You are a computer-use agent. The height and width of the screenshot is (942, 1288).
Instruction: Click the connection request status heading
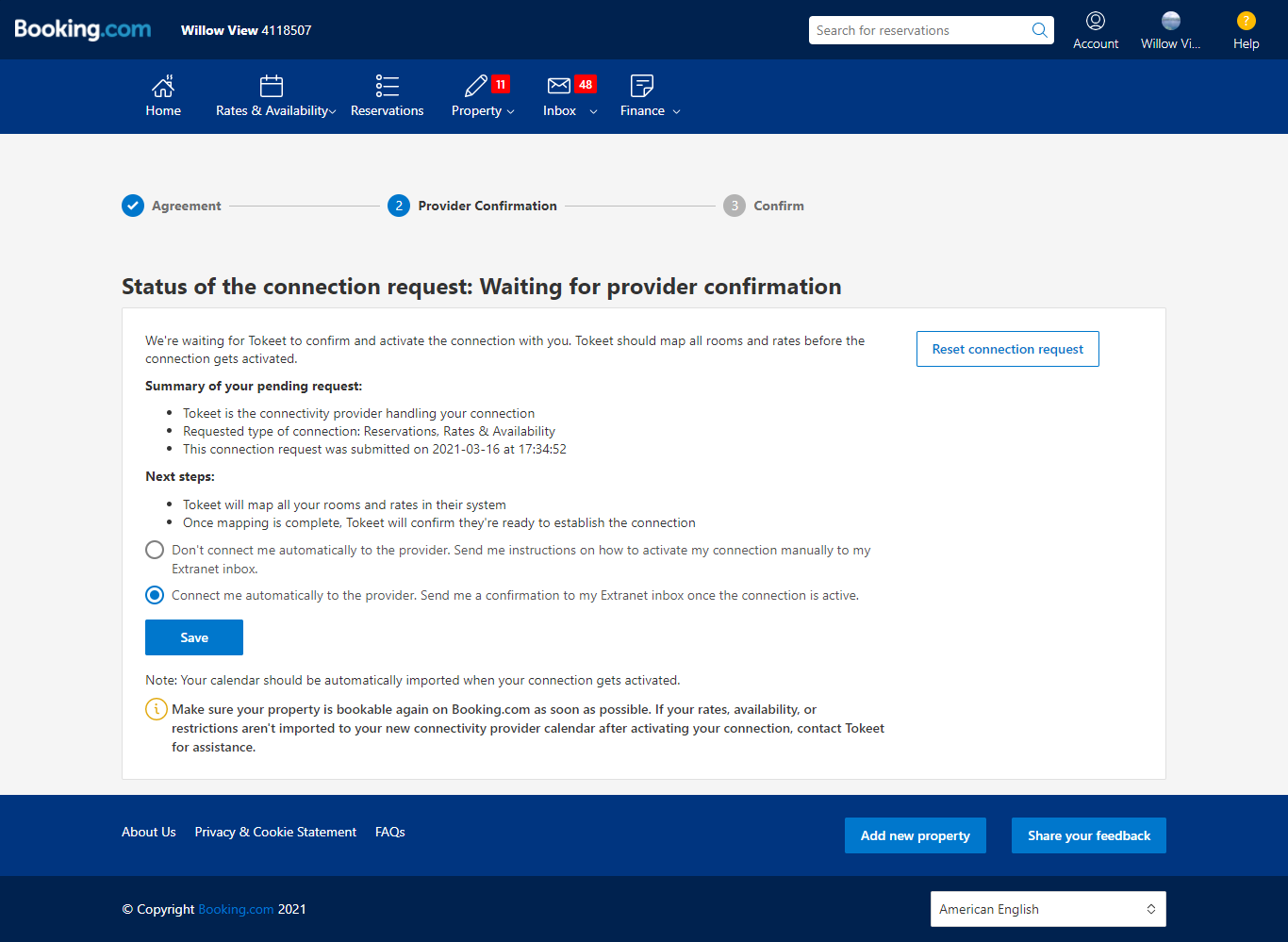[482, 287]
